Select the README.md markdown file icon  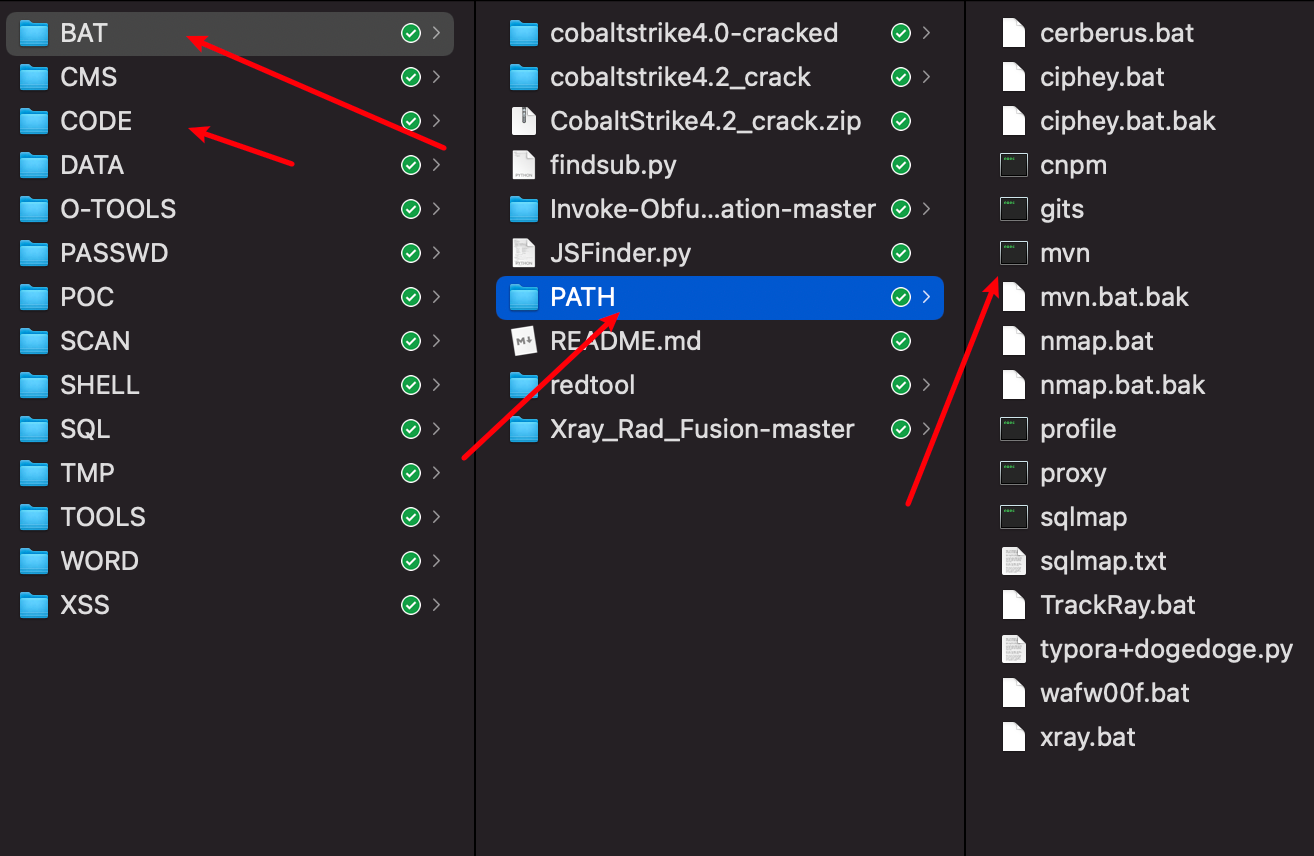click(524, 342)
